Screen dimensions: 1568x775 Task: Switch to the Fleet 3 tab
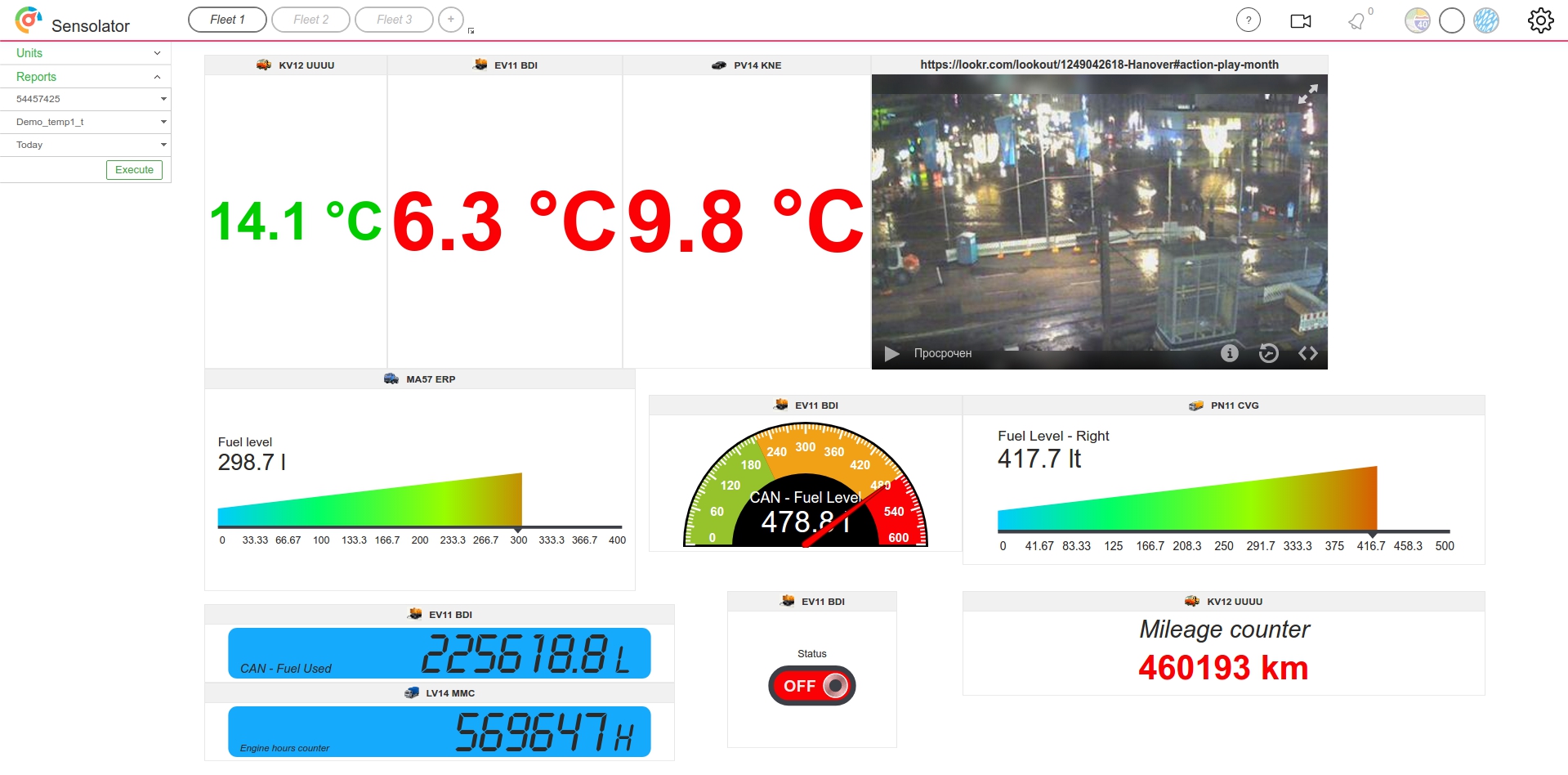394,20
